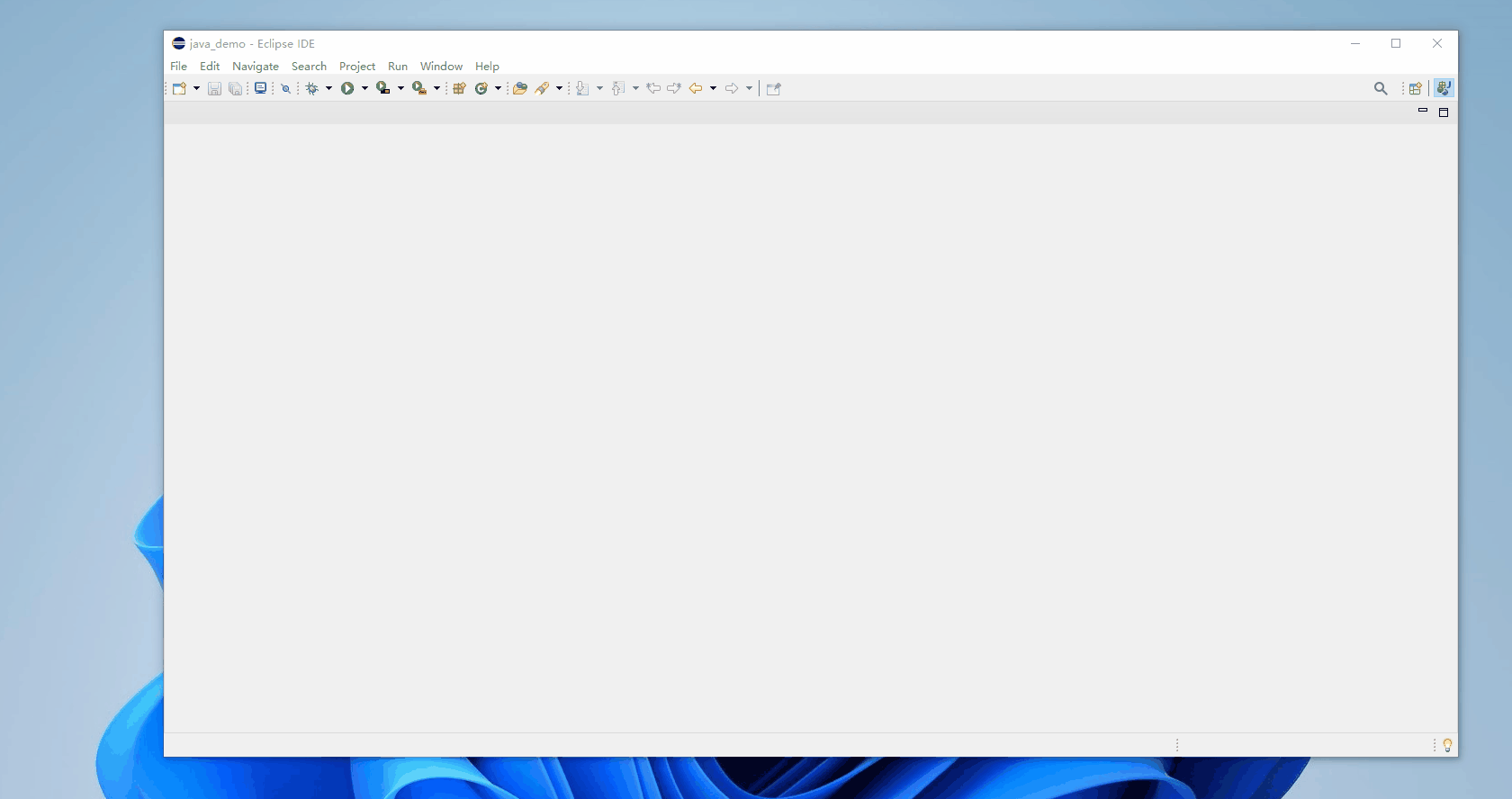Click the Coverage launch icon
1512x799 pixels.
(x=383, y=88)
